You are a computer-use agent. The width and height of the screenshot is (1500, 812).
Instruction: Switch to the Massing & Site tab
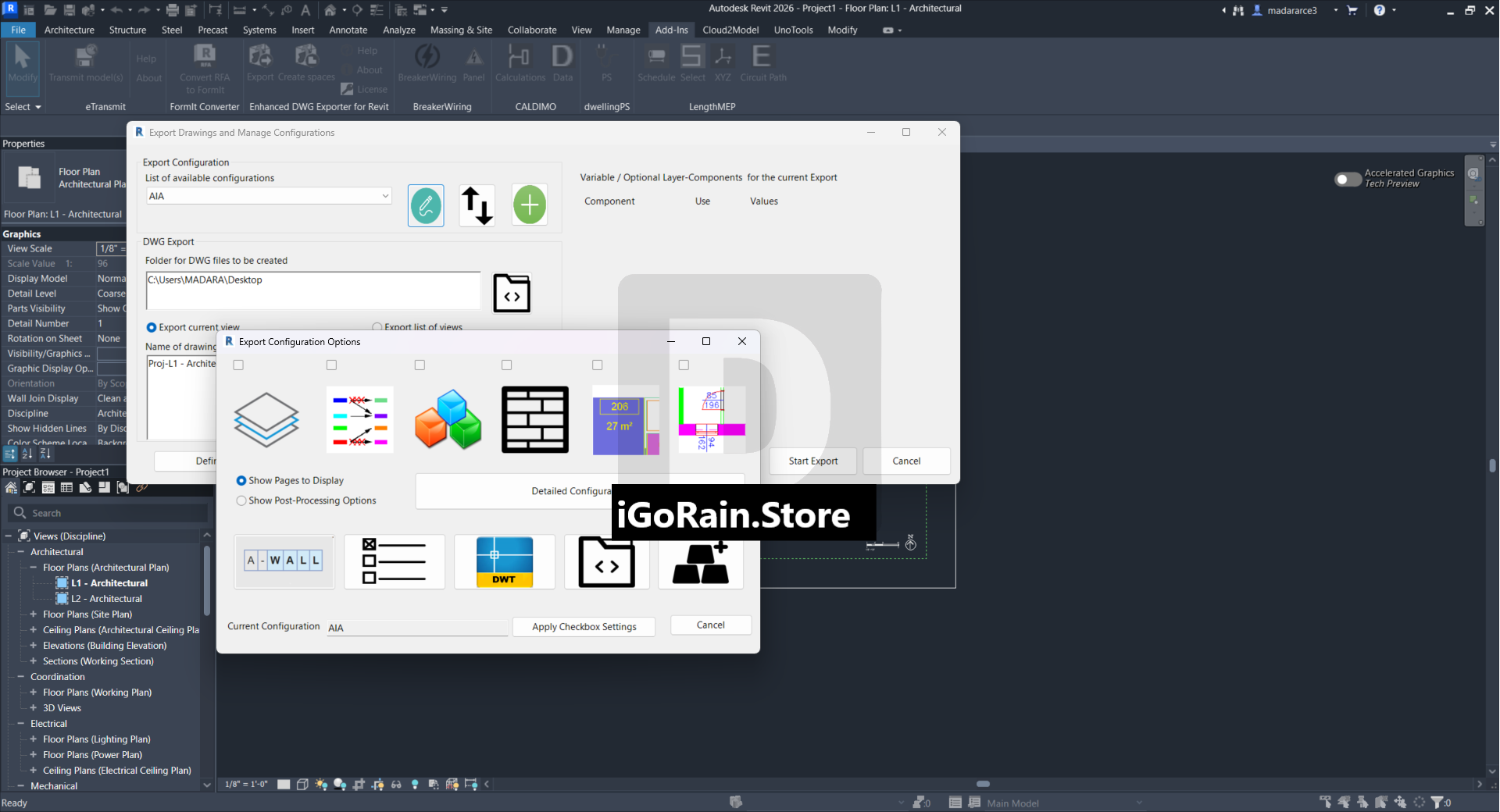click(461, 30)
